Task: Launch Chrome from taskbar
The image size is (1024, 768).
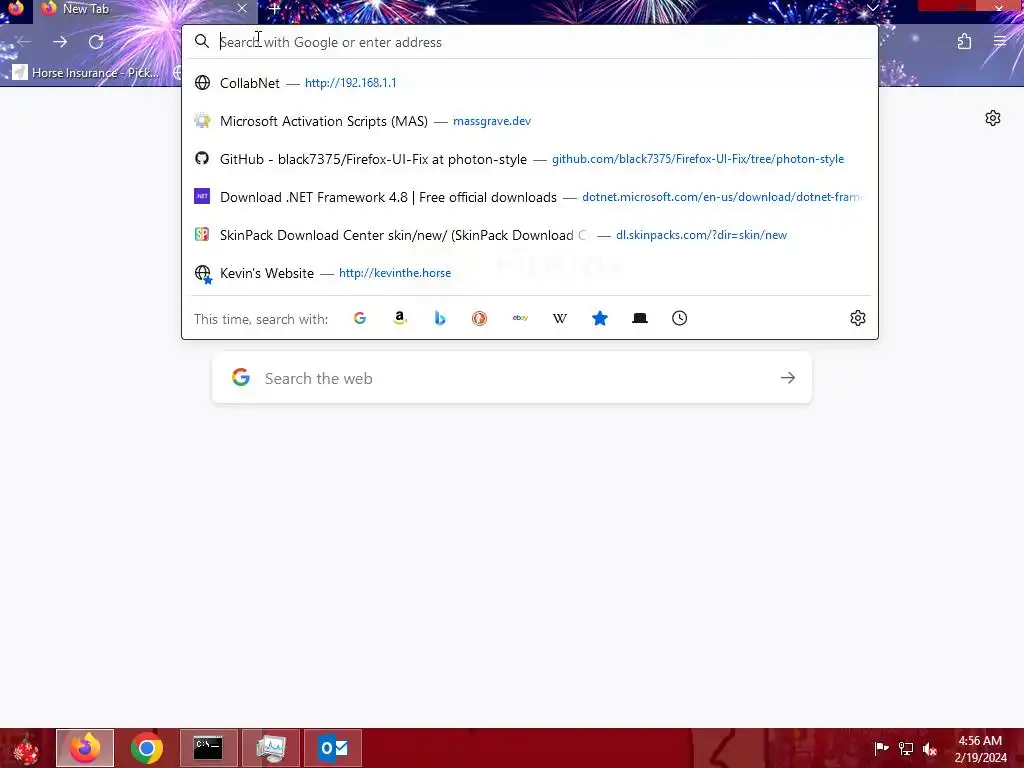Action: point(147,748)
